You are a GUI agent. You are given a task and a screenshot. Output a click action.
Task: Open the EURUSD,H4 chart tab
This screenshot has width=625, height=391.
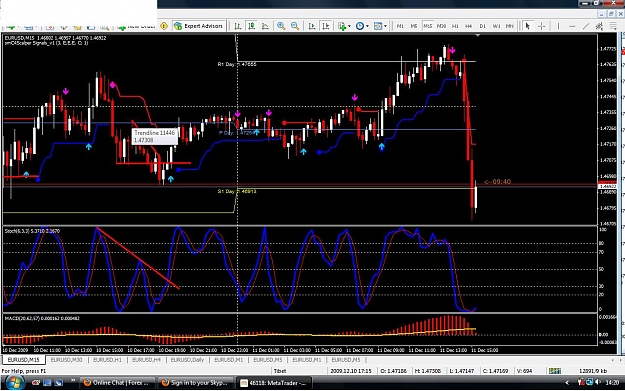pyautogui.click(x=146, y=360)
